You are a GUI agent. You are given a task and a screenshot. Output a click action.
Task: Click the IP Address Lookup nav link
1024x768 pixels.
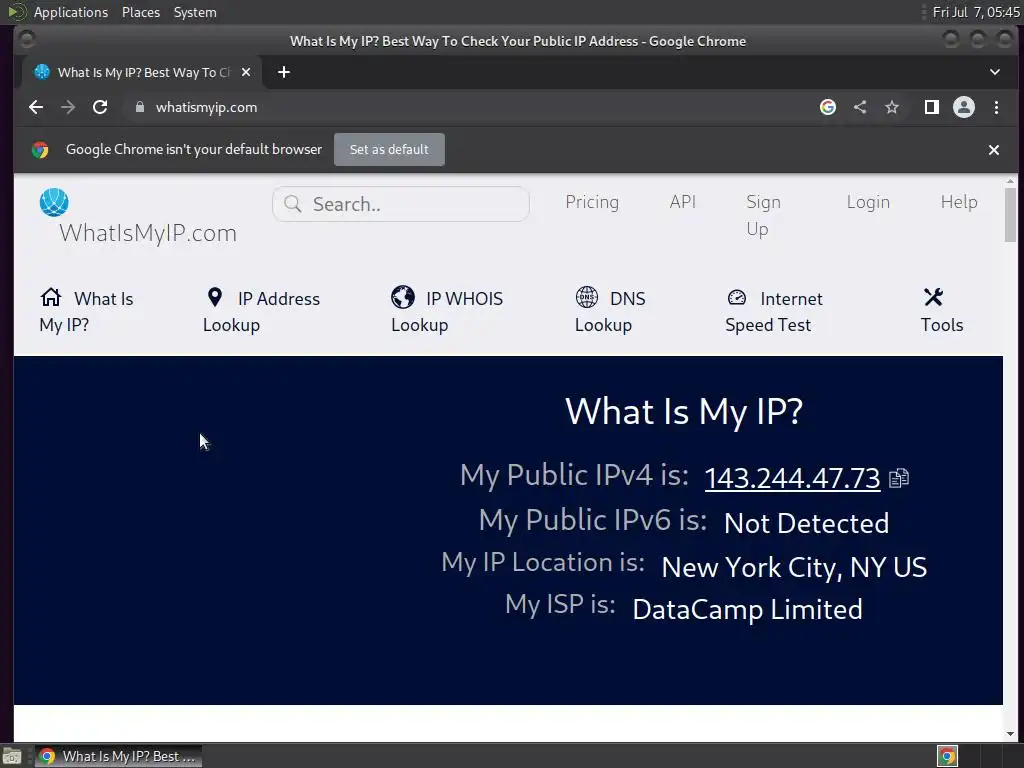click(261, 311)
